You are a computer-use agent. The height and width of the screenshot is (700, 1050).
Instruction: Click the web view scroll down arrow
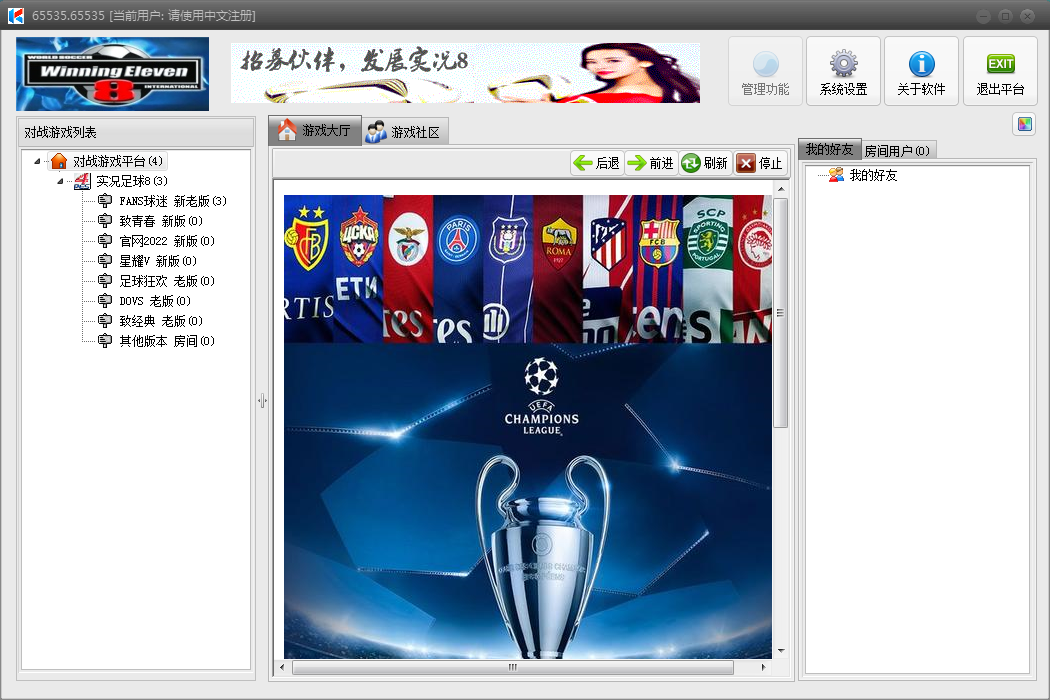tap(781, 651)
